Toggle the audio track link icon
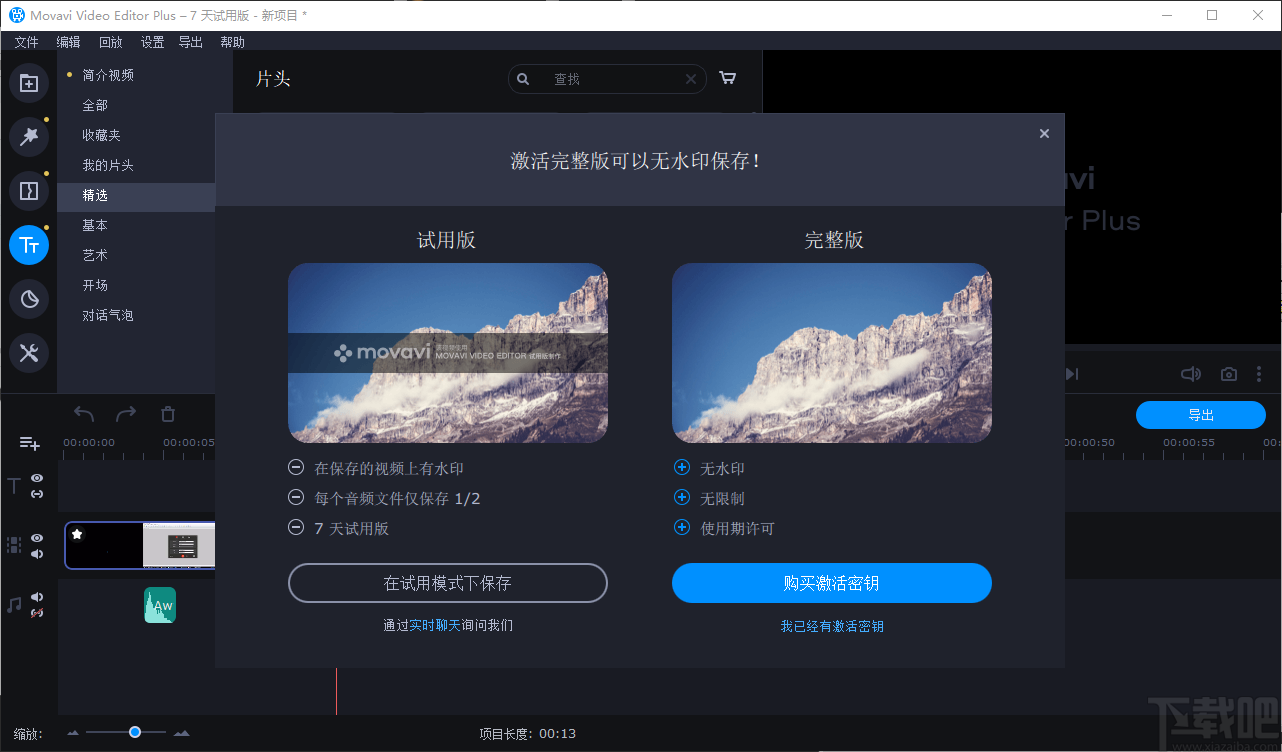The width and height of the screenshot is (1282, 752). coord(37,613)
